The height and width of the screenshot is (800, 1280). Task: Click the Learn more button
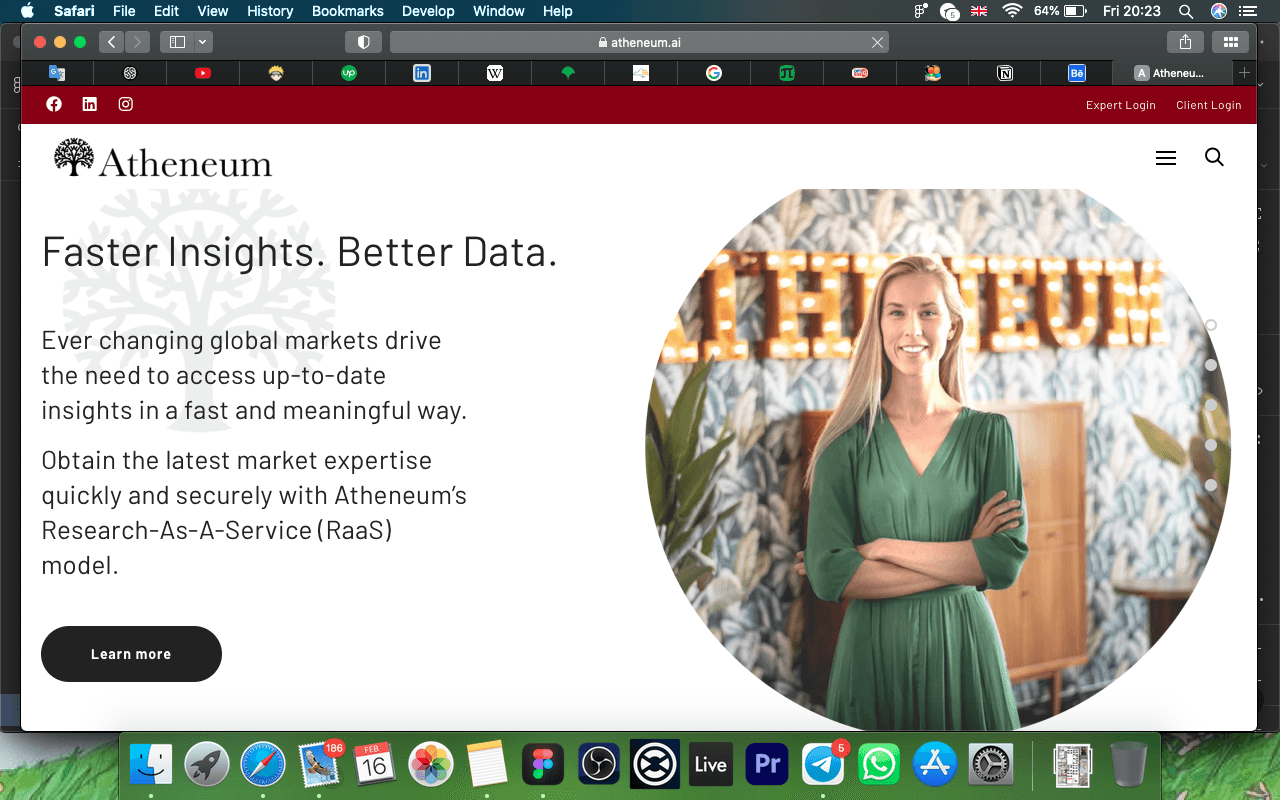pos(131,654)
